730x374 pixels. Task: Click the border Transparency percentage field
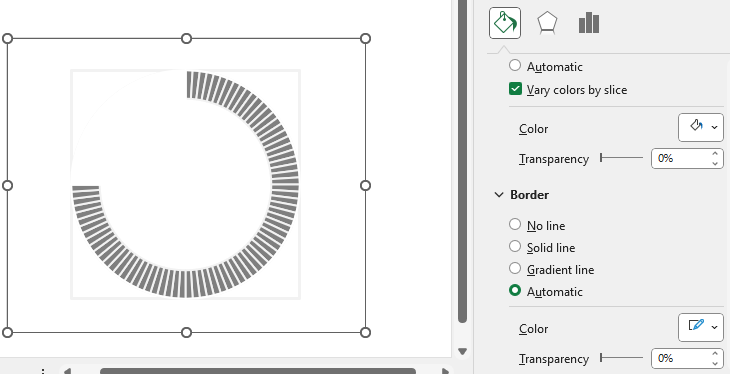tap(680, 358)
